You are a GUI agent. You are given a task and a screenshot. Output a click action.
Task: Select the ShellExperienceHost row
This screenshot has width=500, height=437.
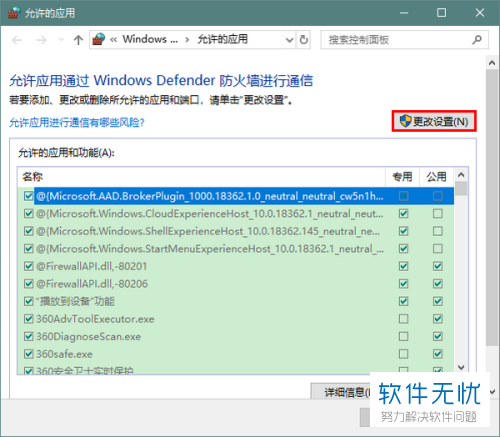pos(236,231)
